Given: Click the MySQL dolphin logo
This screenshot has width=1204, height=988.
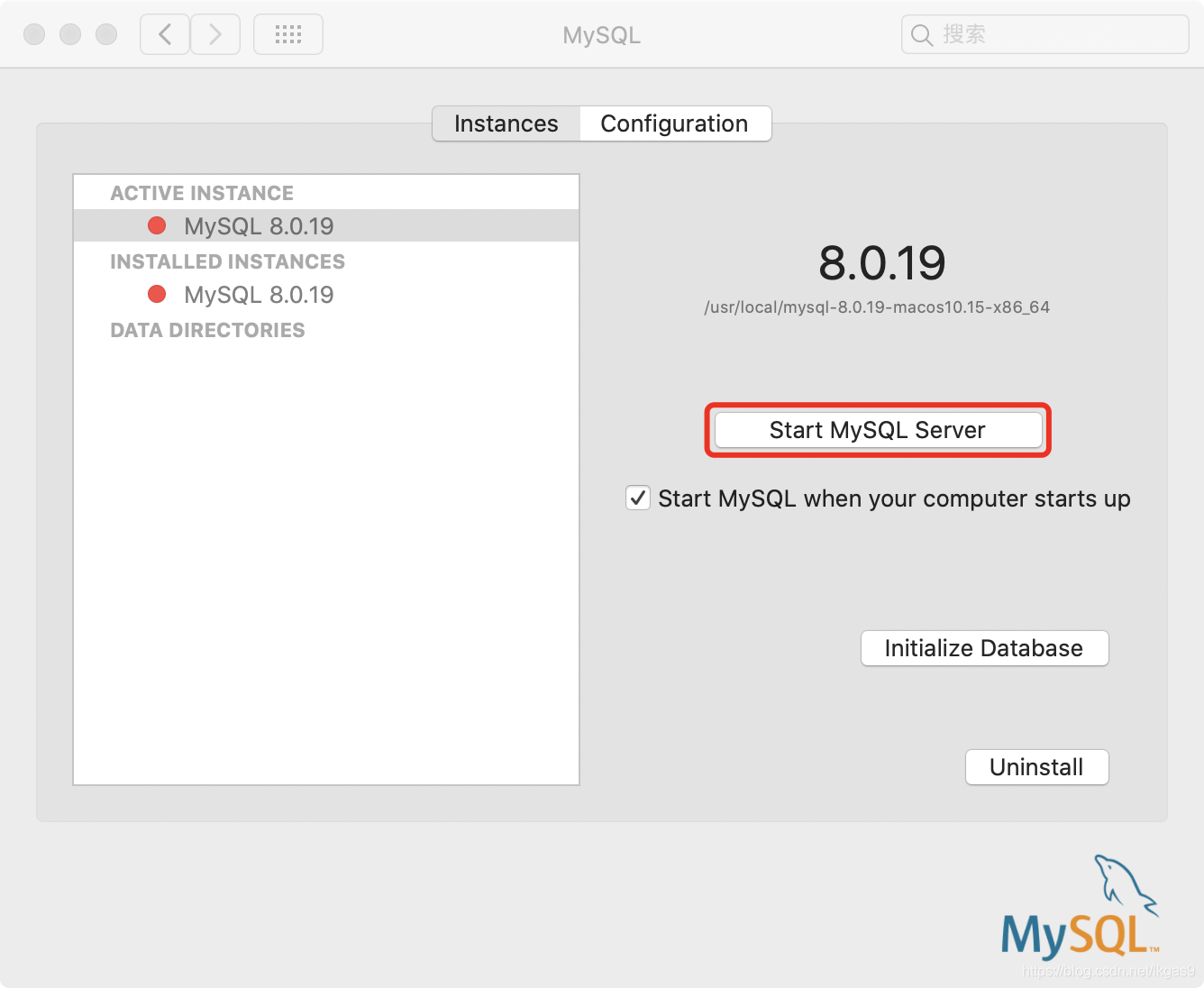Looking at the screenshot, I should pyautogui.click(x=1080, y=906).
